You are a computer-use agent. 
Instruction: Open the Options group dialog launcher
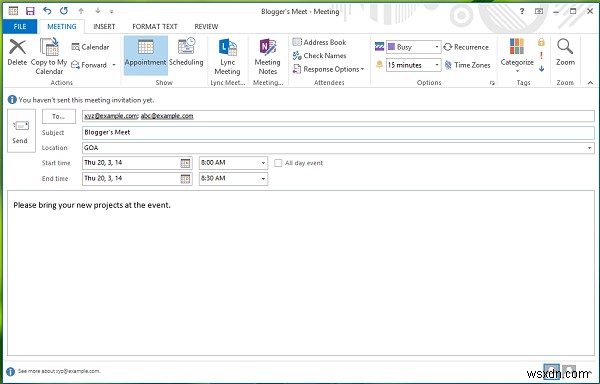point(492,83)
